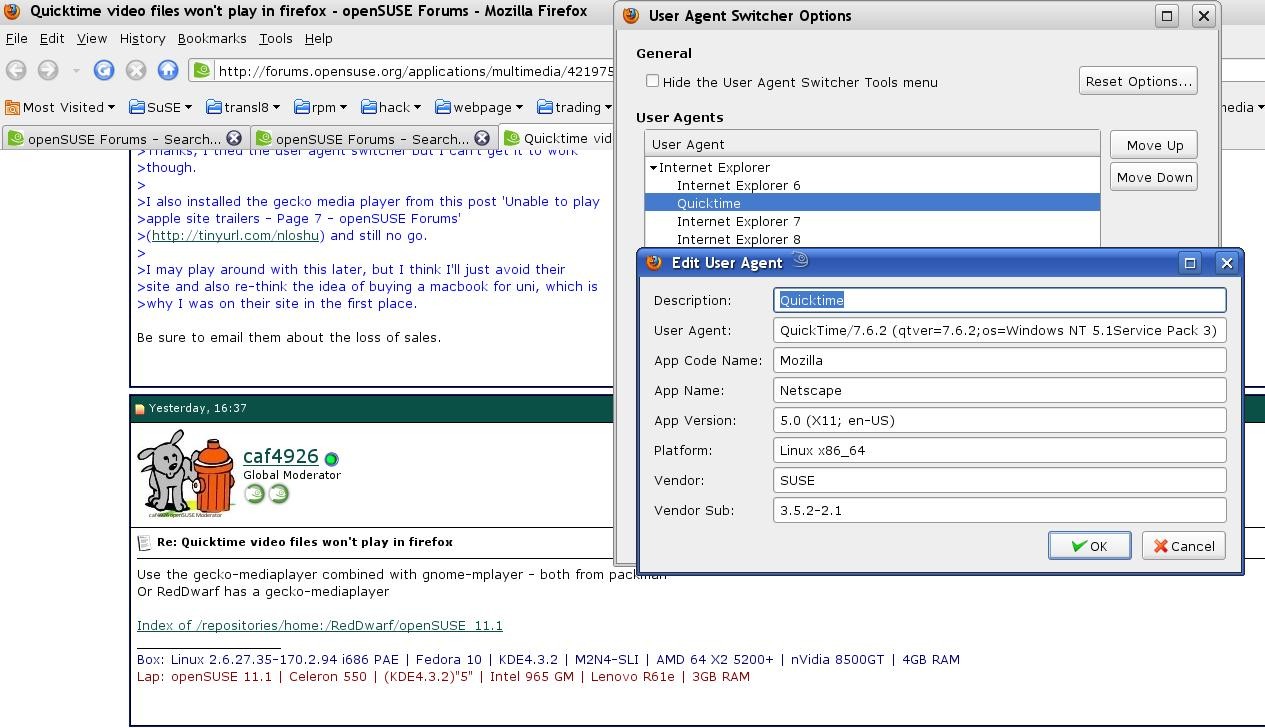Toggle Hide the User Agent Switcher Tools menu
The height and width of the screenshot is (728, 1265).
pos(653,81)
